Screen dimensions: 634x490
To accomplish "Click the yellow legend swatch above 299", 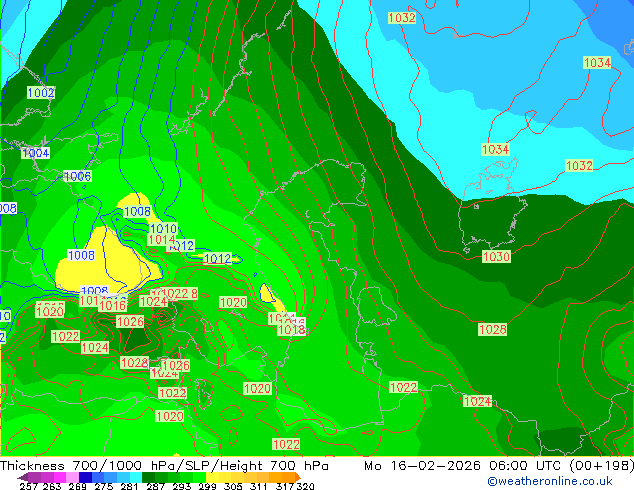I will click(212, 477).
